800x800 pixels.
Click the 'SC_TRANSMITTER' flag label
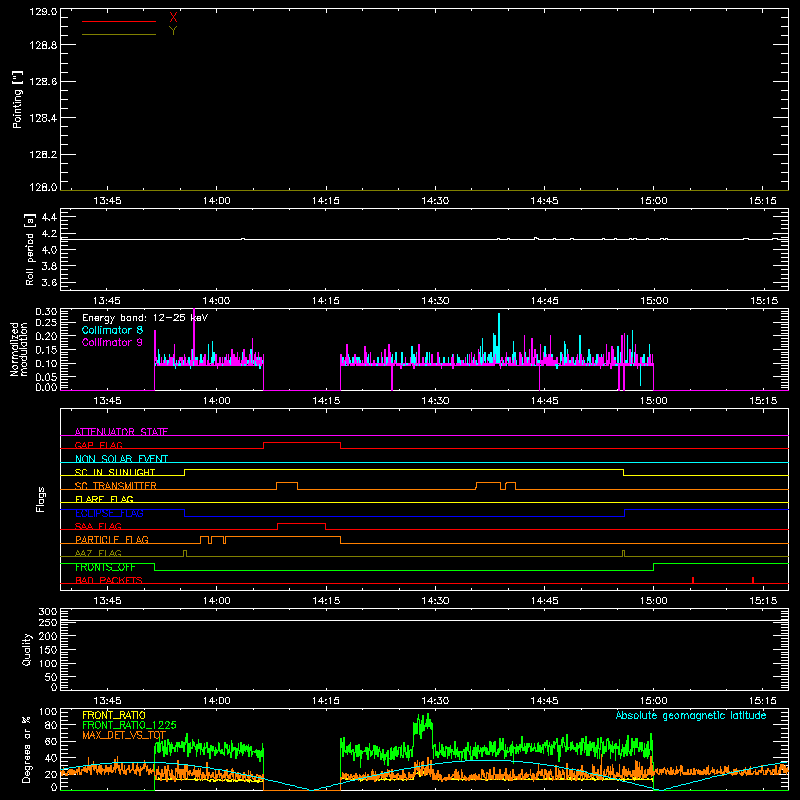tap(116, 486)
